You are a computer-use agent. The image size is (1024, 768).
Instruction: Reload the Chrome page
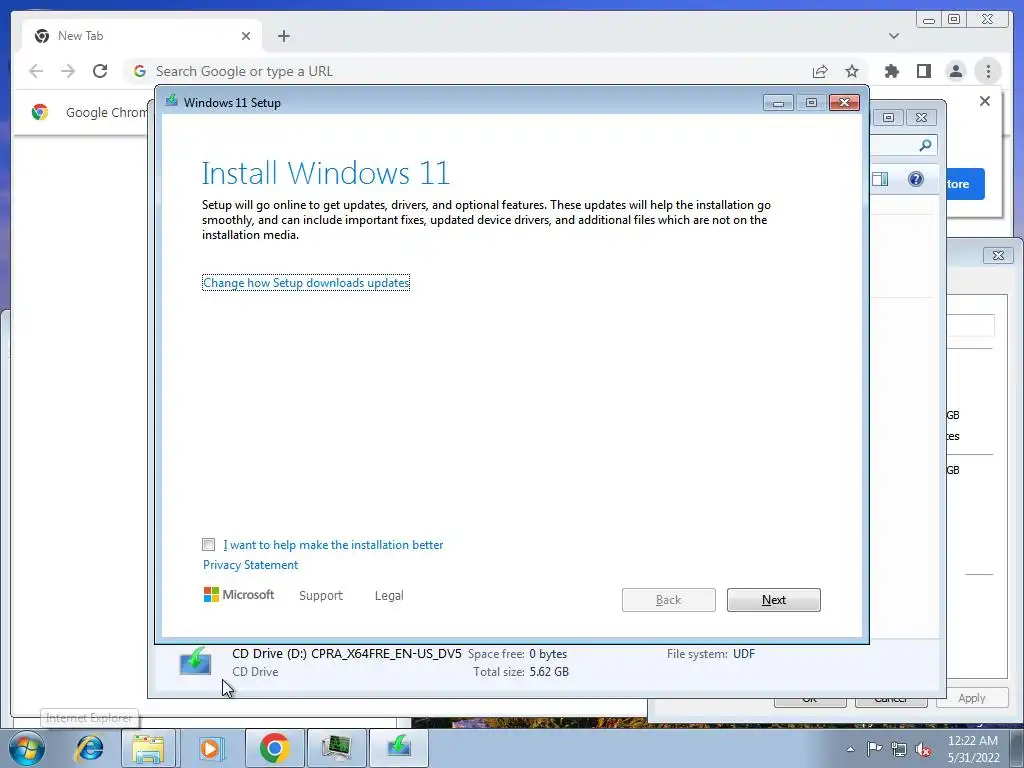click(x=100, y=71)
